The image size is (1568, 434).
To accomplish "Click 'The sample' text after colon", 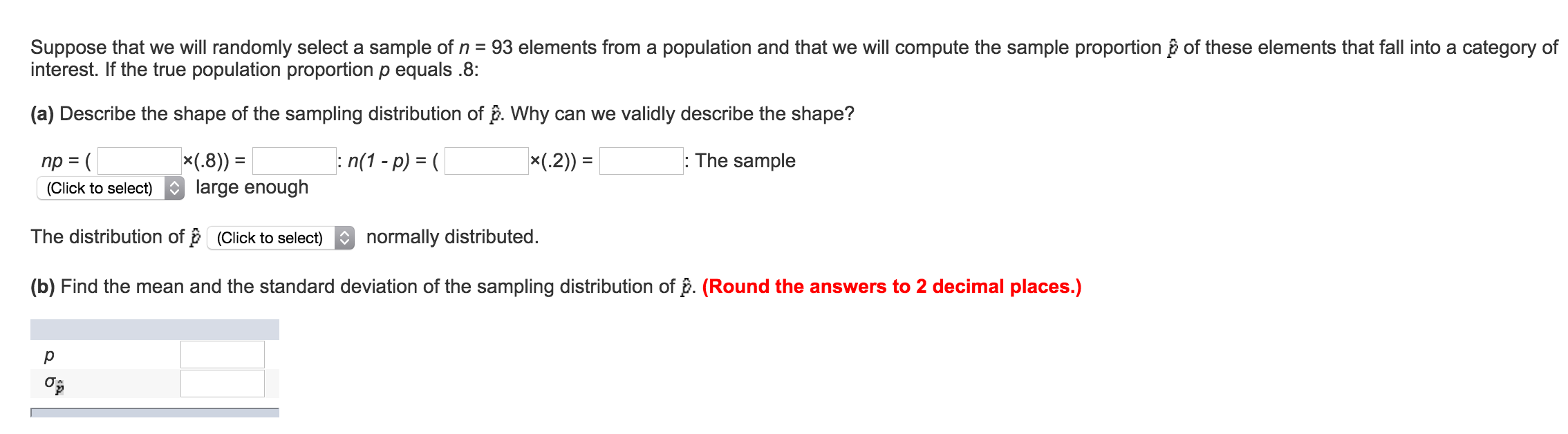I will pyautogui.click(x=745, y=161).
